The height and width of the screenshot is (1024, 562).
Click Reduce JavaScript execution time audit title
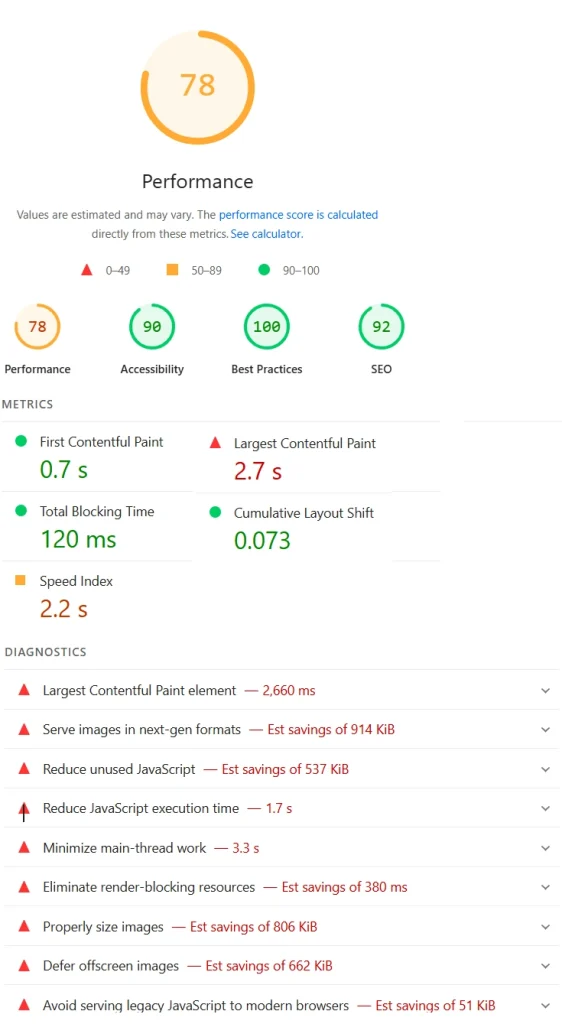[141, 808]
